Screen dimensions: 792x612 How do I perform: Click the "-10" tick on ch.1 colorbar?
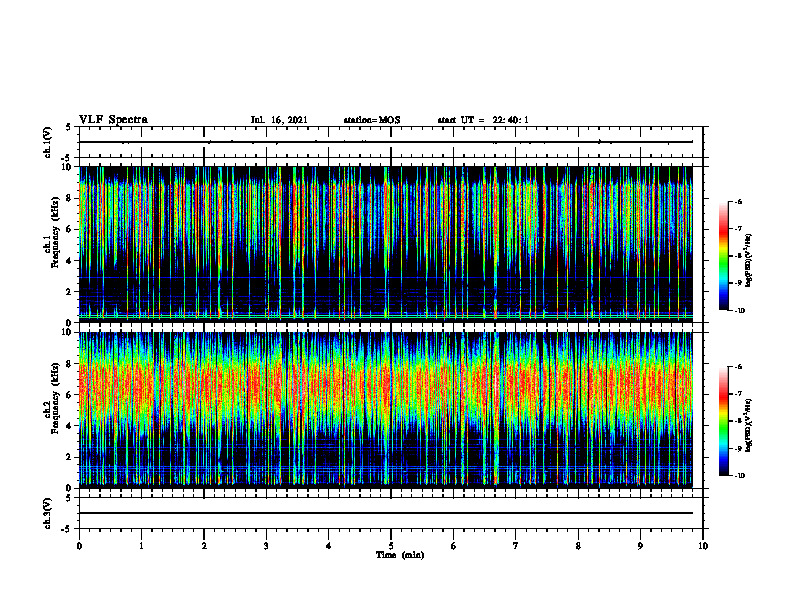coord(739,311)
